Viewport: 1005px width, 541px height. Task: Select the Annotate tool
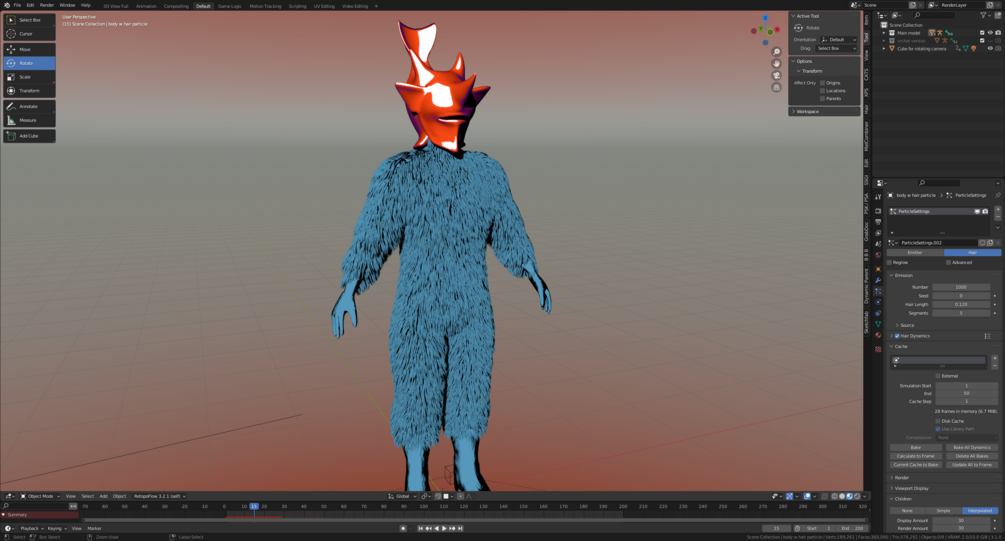coord(29,106)
